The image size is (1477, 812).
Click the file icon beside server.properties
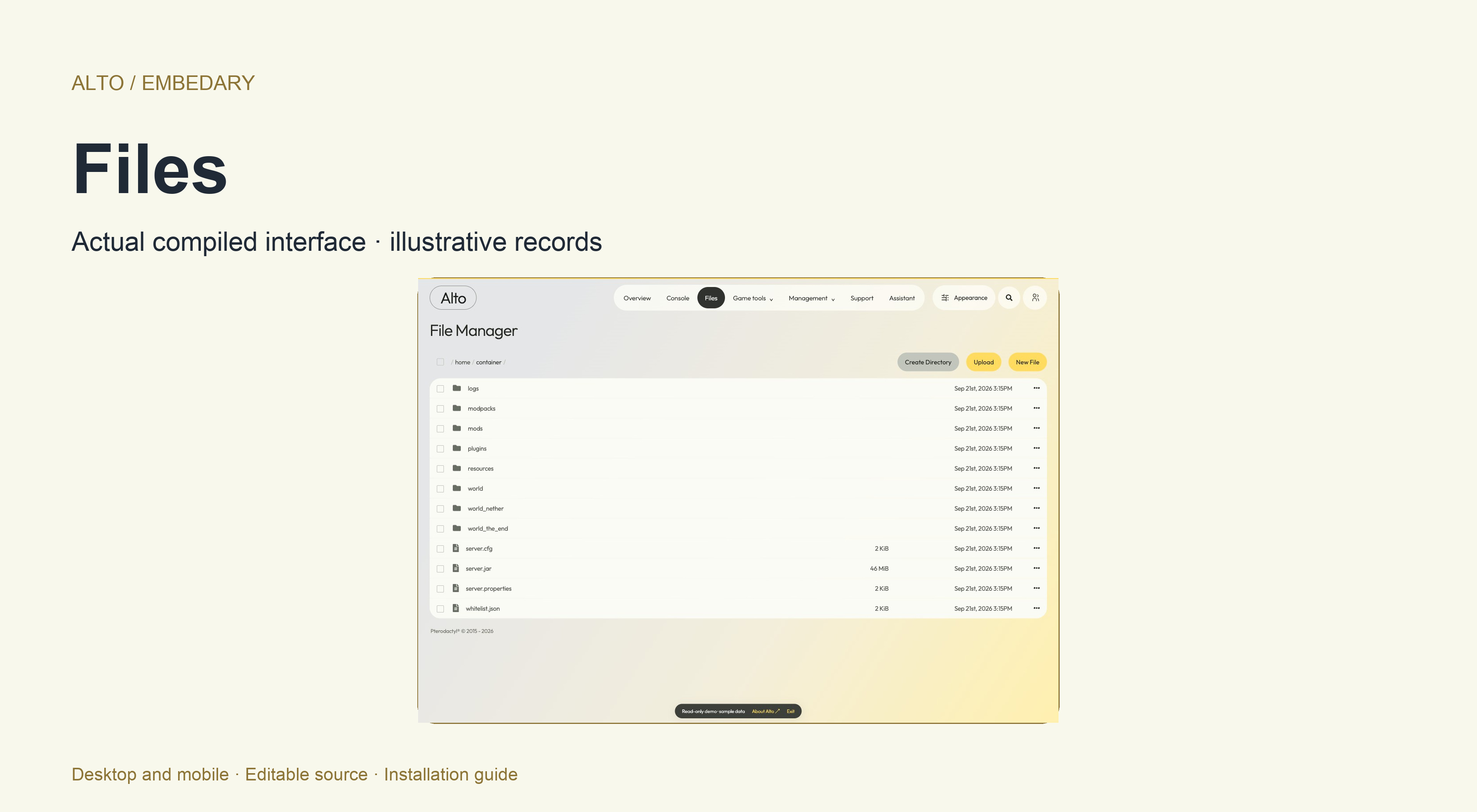point(455,589)
